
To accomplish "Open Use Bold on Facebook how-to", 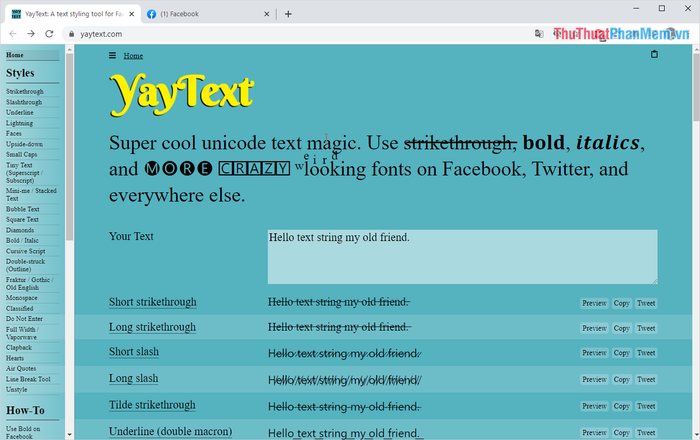I will 23,432.
